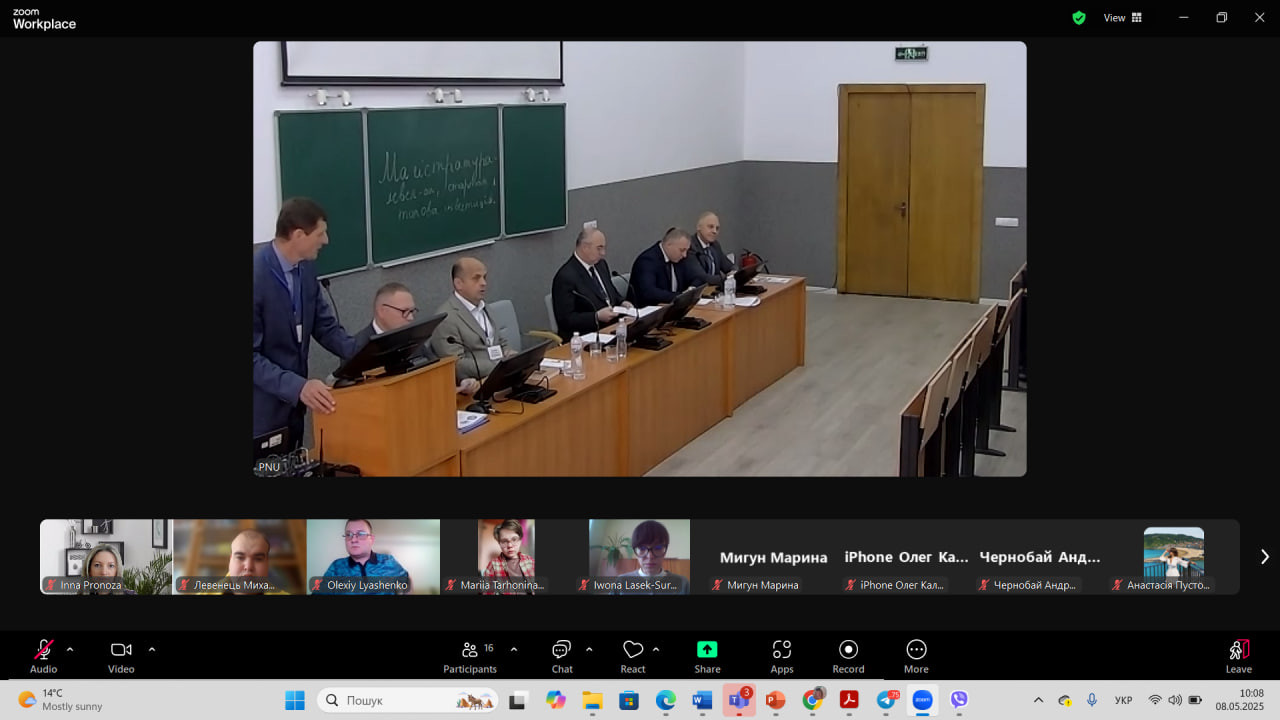The width and height of the screenshot is (1280, 720).
Task: Open the More options menu
Action: 916,656
